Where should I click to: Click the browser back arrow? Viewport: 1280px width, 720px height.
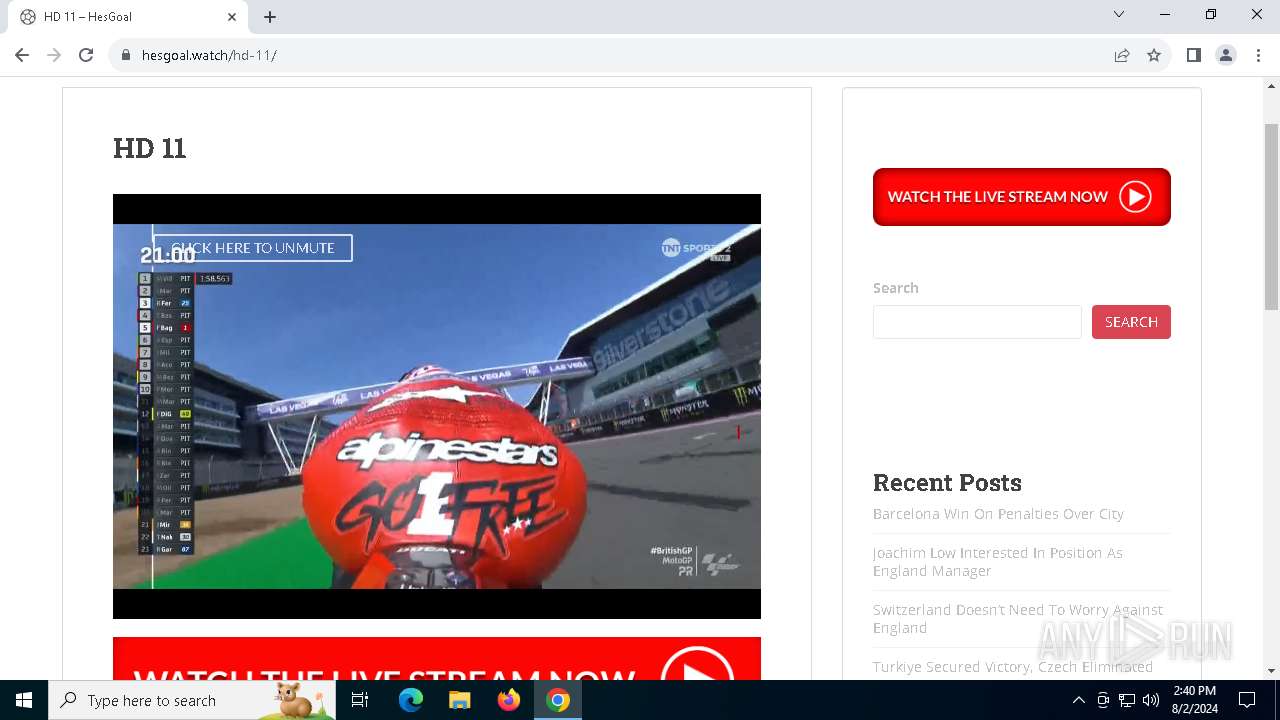22,56
